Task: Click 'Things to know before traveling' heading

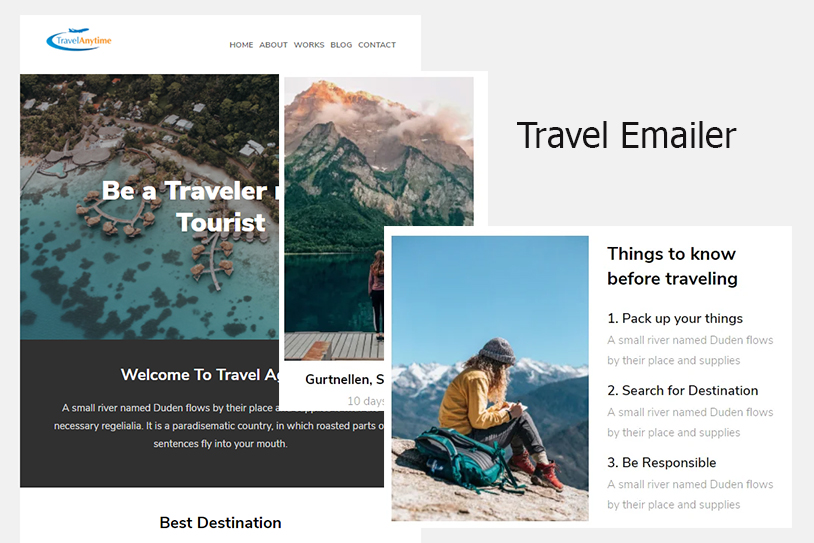Action: (672, 266)
